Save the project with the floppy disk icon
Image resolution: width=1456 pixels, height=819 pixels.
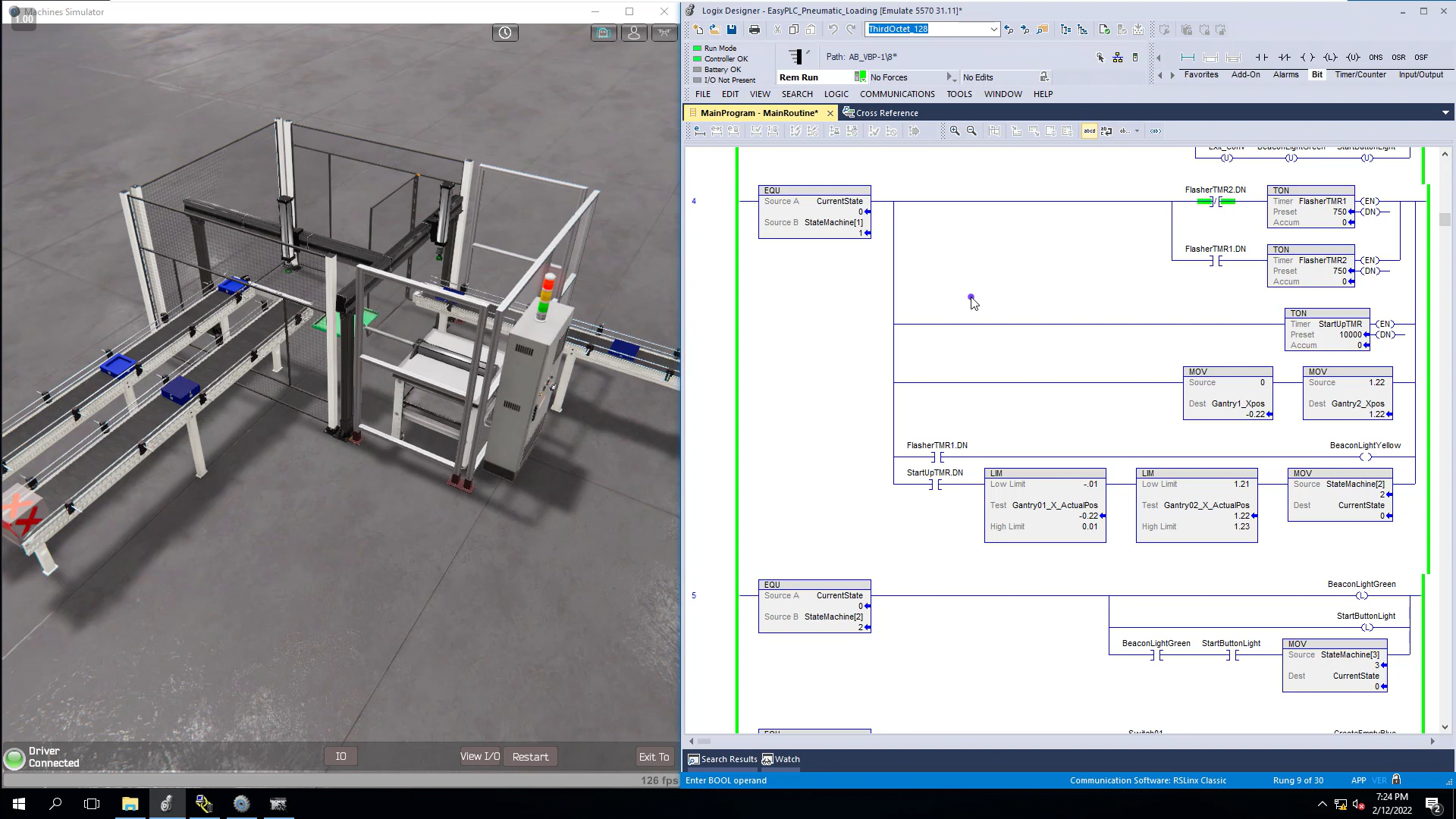coord(732,30)
